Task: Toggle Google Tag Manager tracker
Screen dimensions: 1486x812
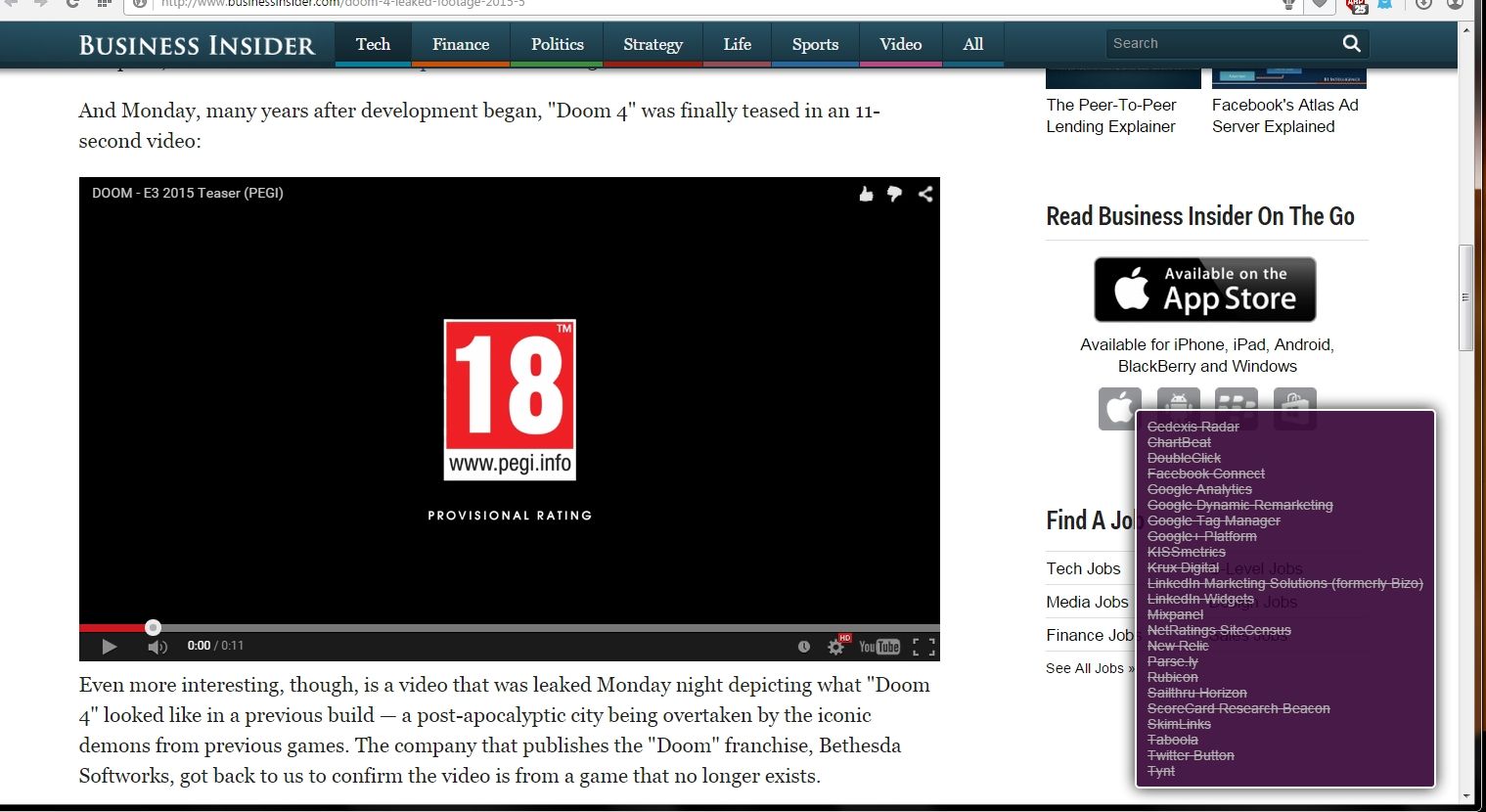Action: coord(1213,520)
